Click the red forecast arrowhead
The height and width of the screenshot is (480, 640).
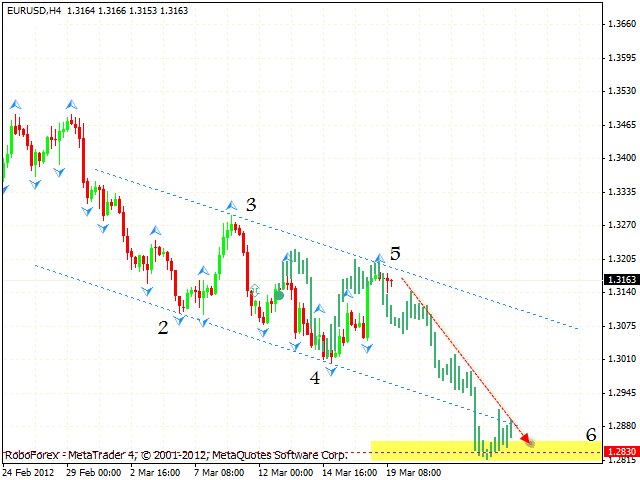point(528,441)
